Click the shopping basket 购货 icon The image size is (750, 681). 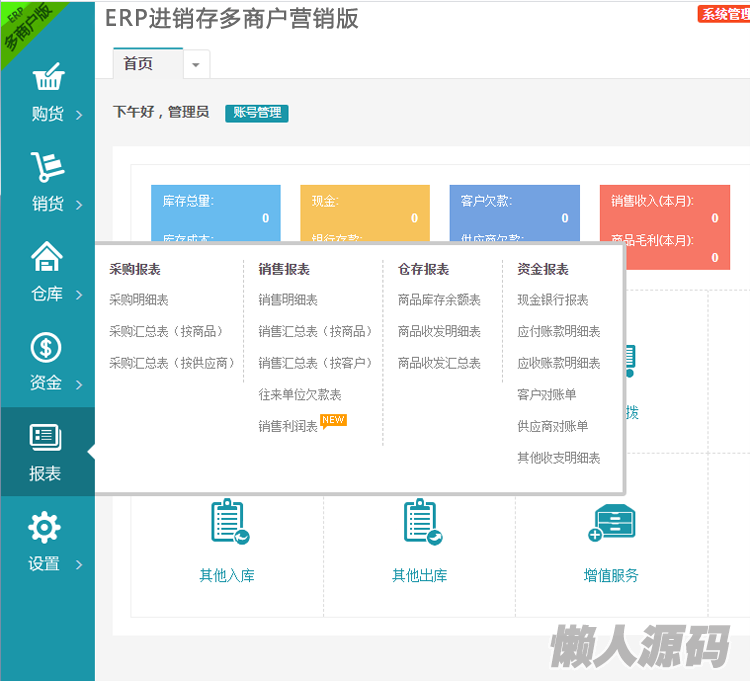point(47,77)
